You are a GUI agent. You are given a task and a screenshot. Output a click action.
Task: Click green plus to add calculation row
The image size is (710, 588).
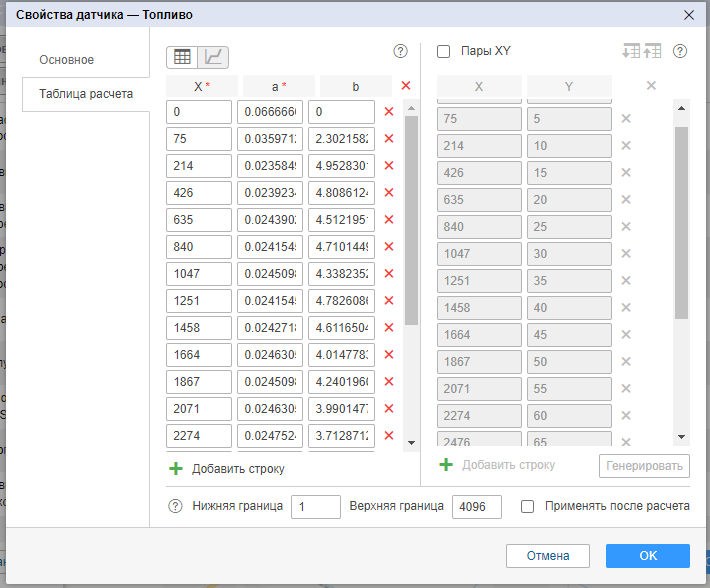click(x=176, y=468)
